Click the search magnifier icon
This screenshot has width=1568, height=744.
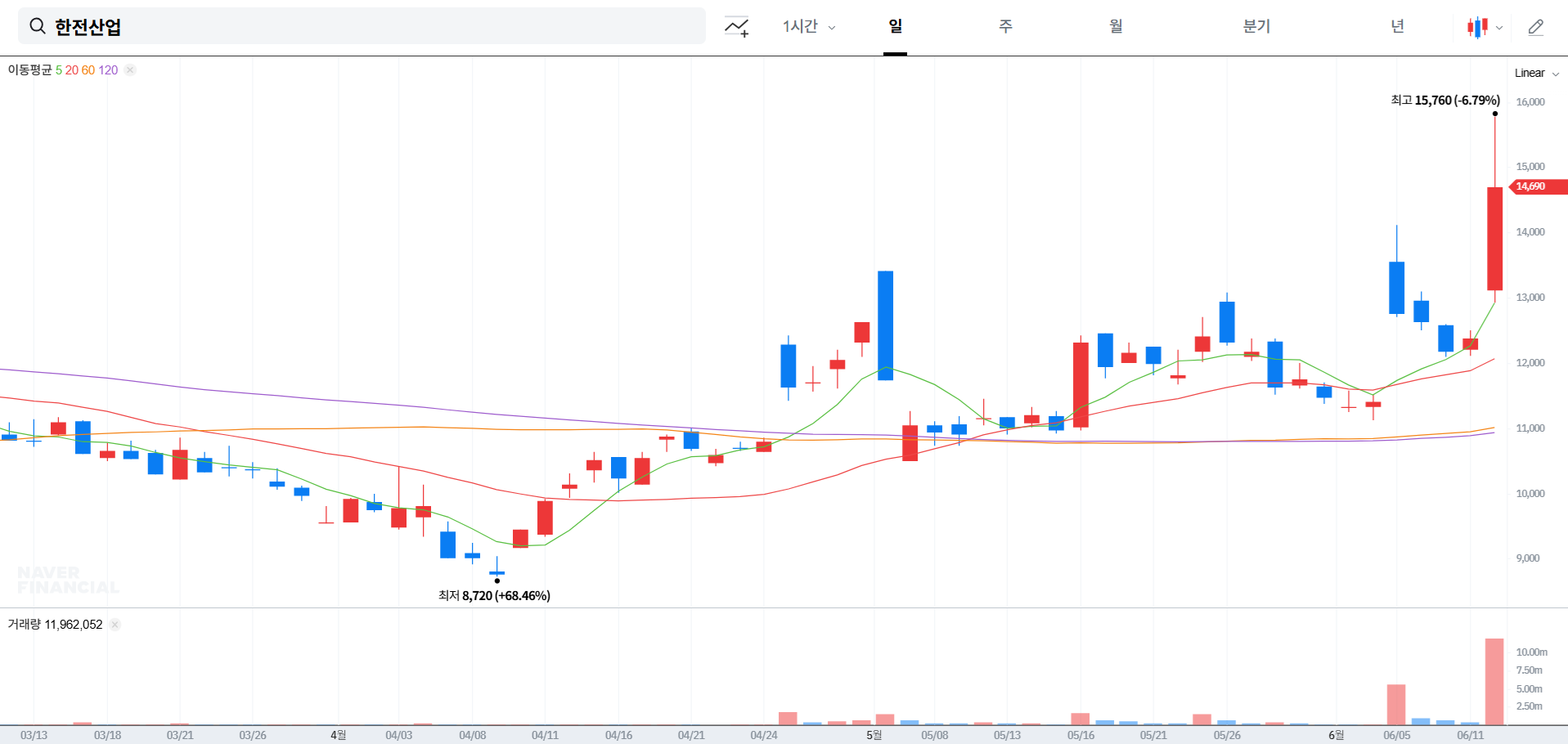coord(37,26)
